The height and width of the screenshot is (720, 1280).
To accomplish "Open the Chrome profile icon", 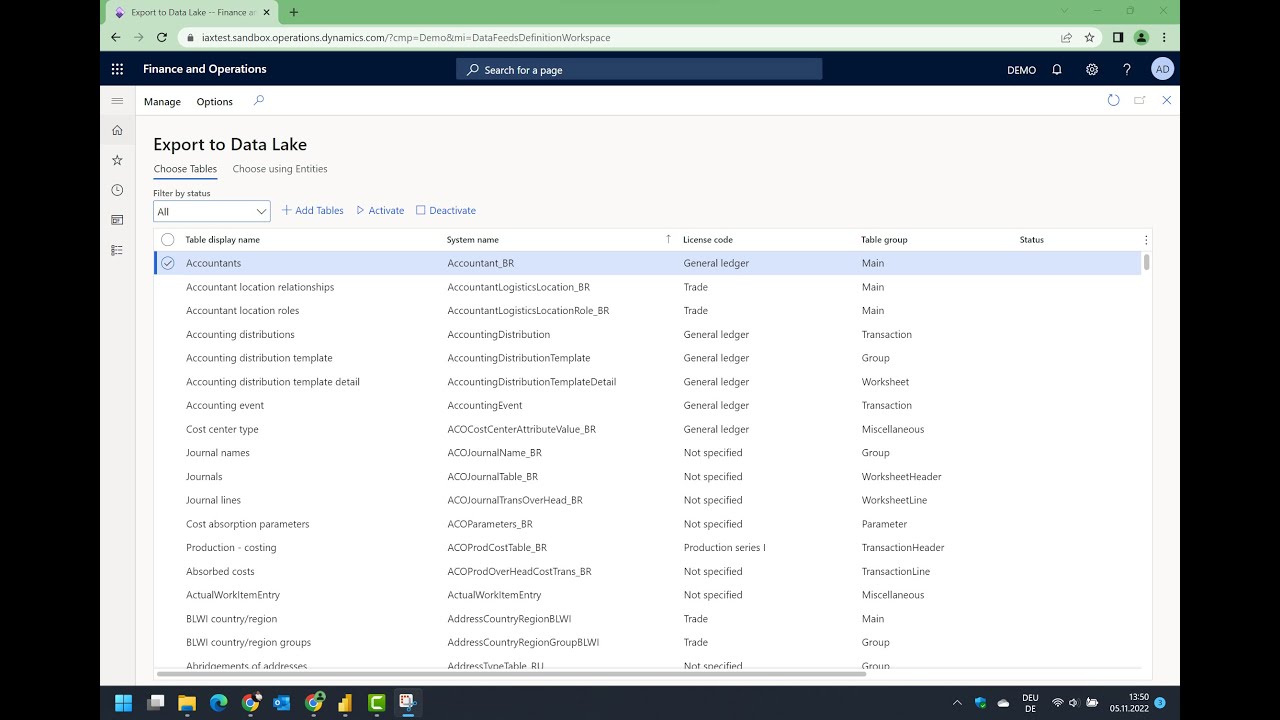I will 1141,37.
